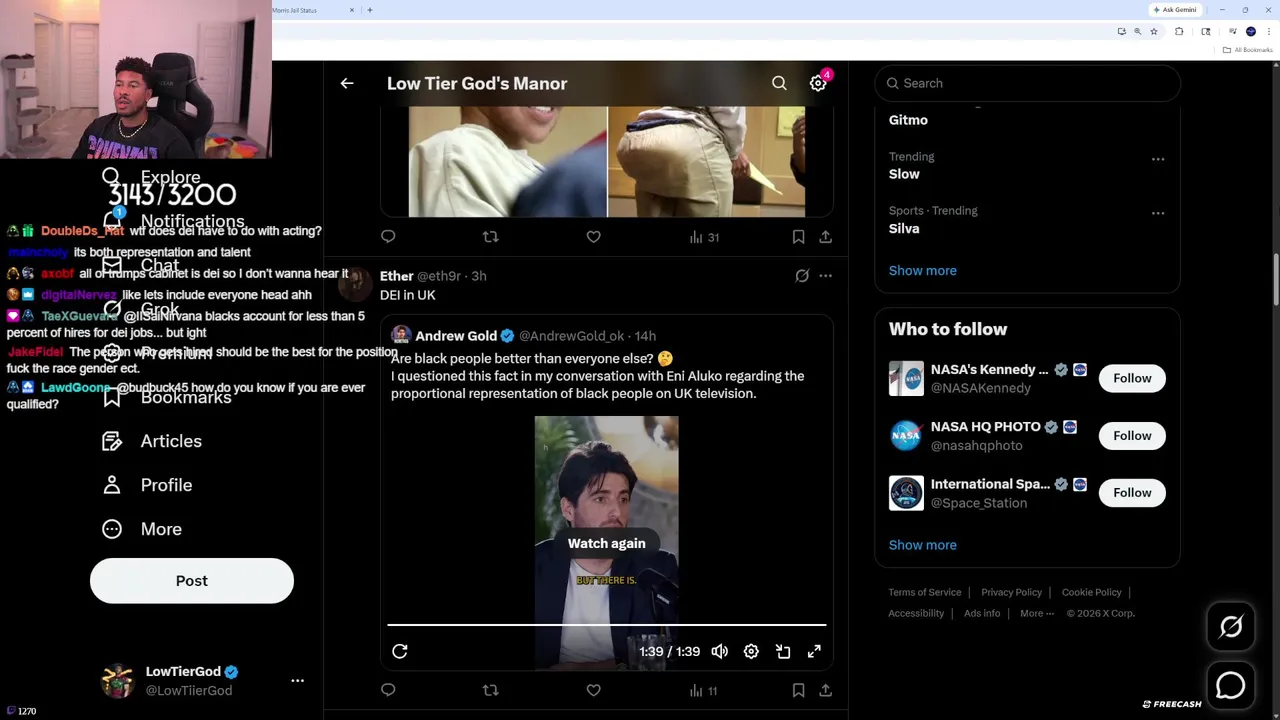The height and width of the screenshot is (720, 1280).
Task: Like Ether's DEI in UK post
Action: [593, 690]
